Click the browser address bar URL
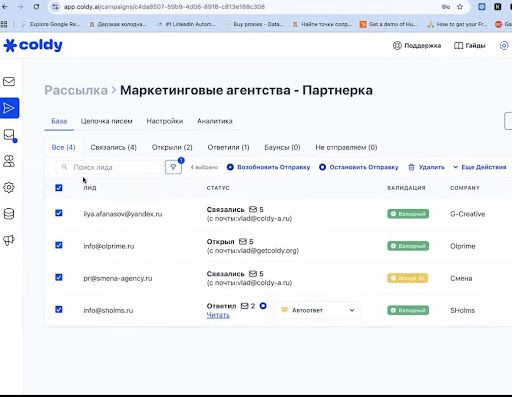The height and width of the screenshot is (397, 512). pos(164,7)
